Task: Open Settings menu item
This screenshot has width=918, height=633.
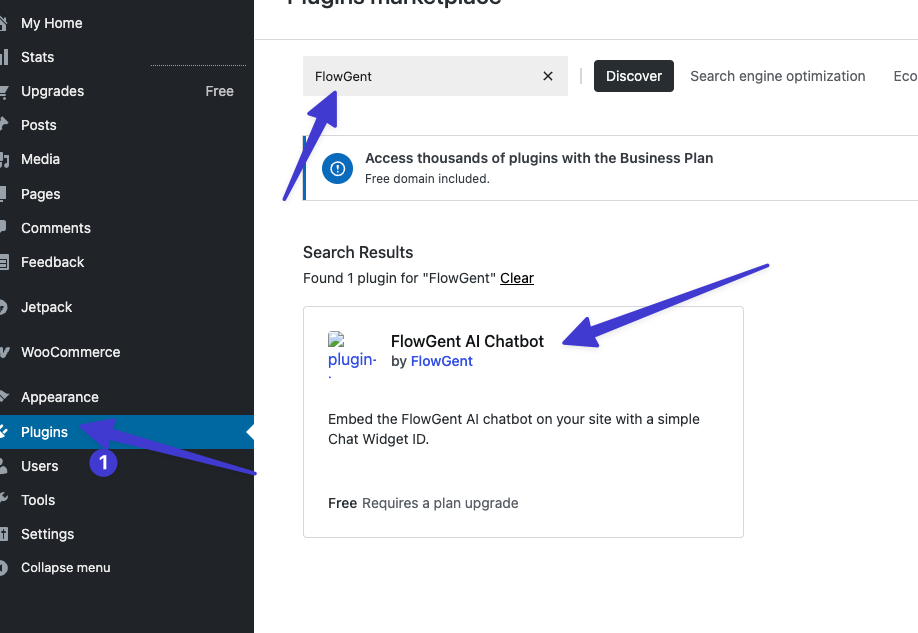Action: [x=47, y=533]
